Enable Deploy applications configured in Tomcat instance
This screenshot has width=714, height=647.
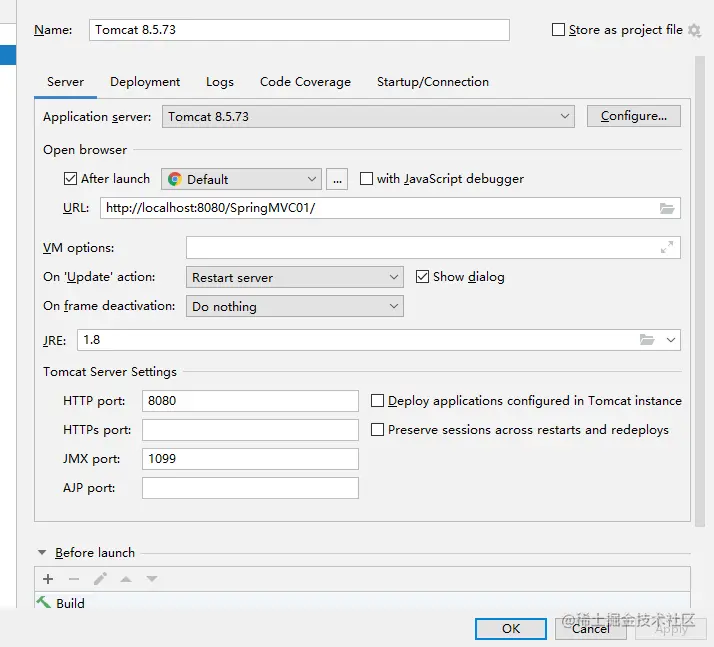(x=377, y=401)
